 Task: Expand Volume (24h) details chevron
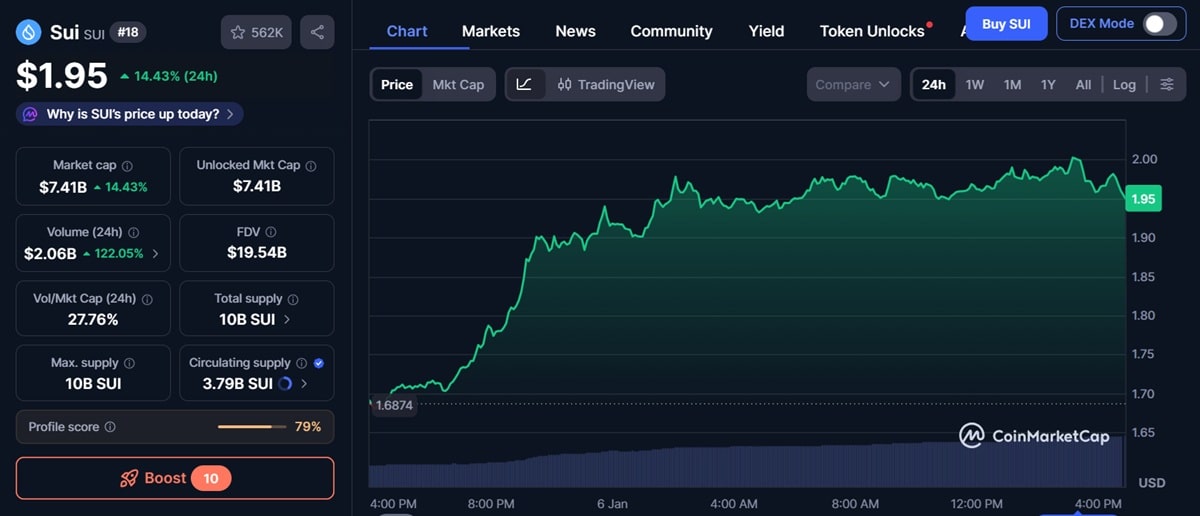pos(155,253)
